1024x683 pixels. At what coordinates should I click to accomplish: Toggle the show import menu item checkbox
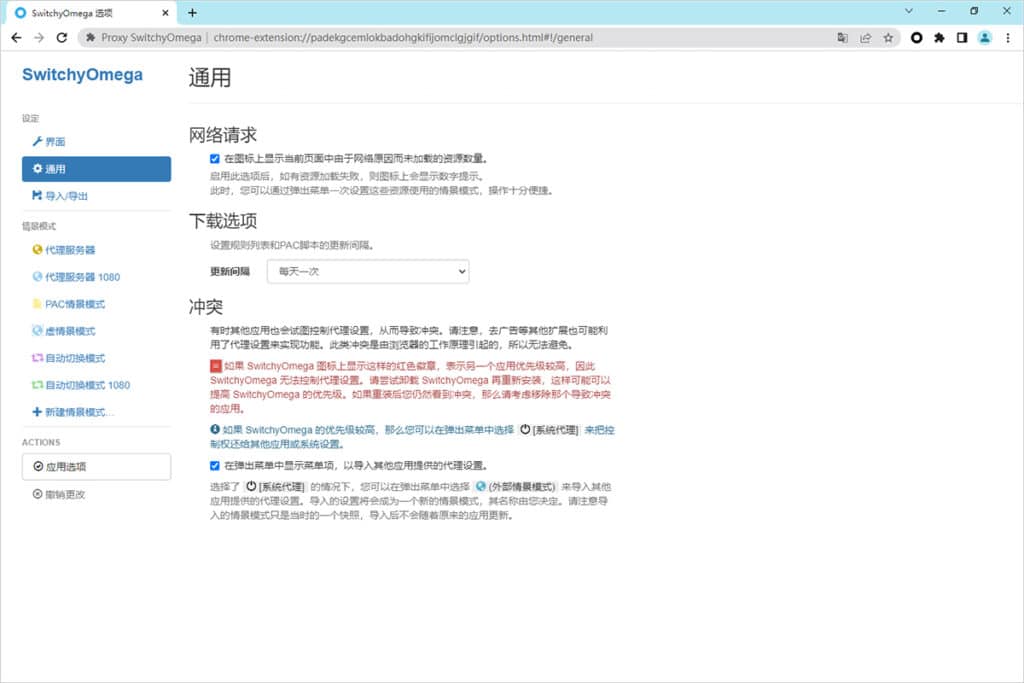point(214,466)
